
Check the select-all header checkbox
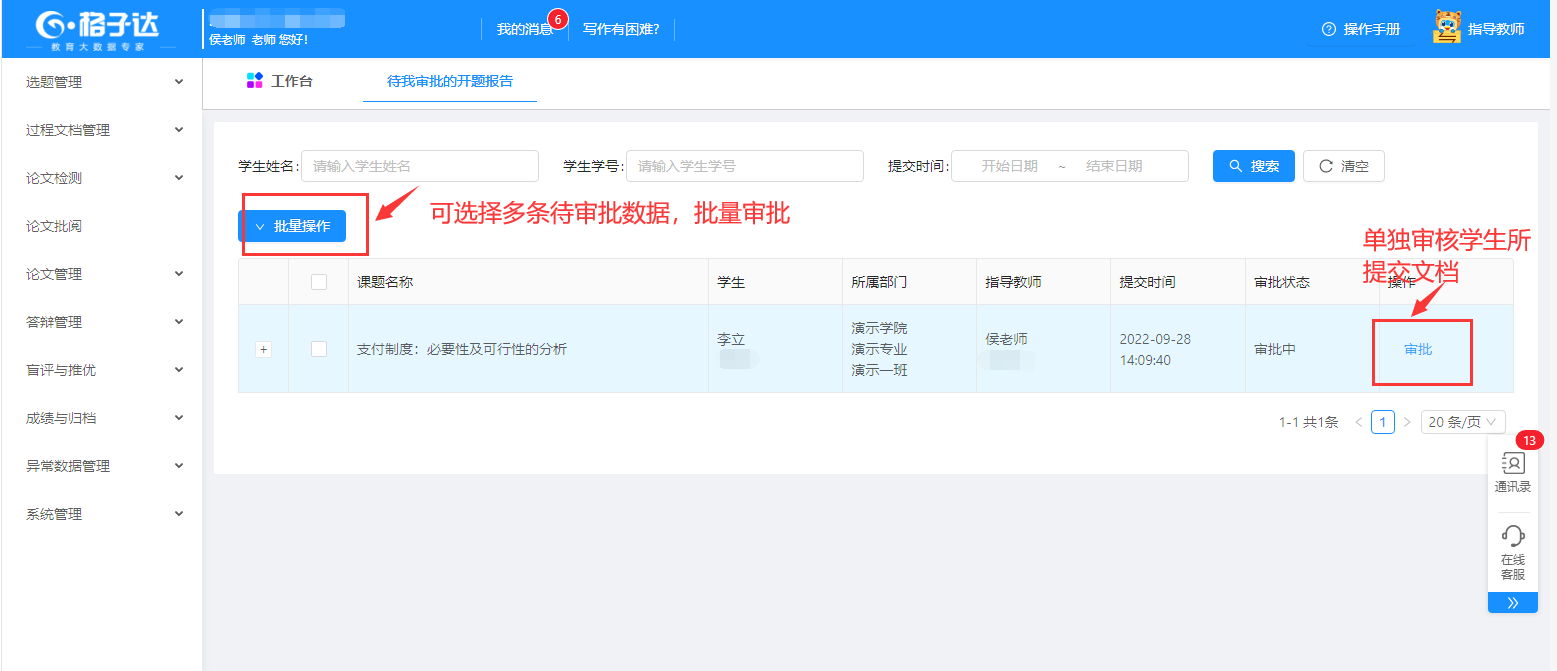(x=319, y=282)
